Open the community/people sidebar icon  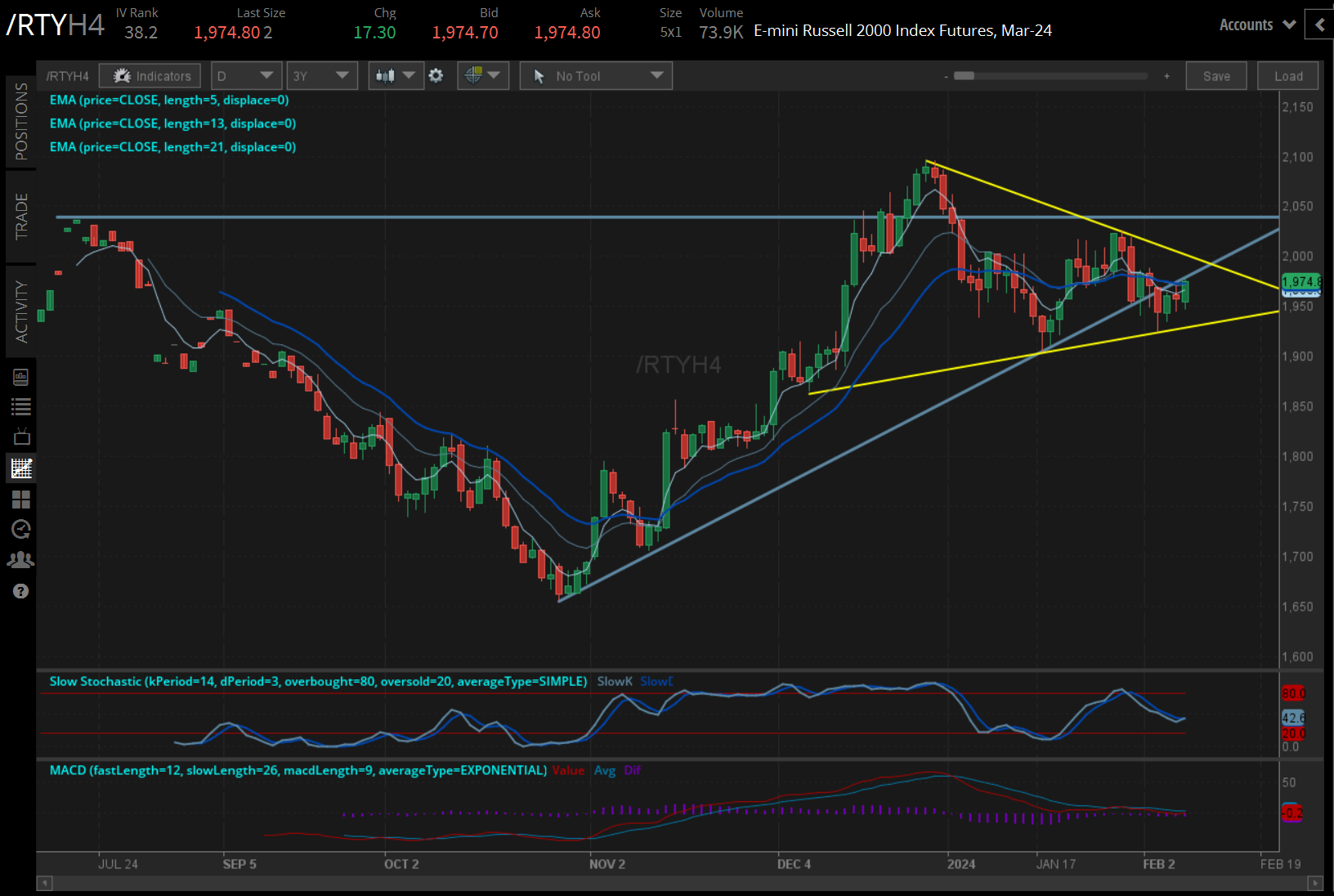pos(21,559)
